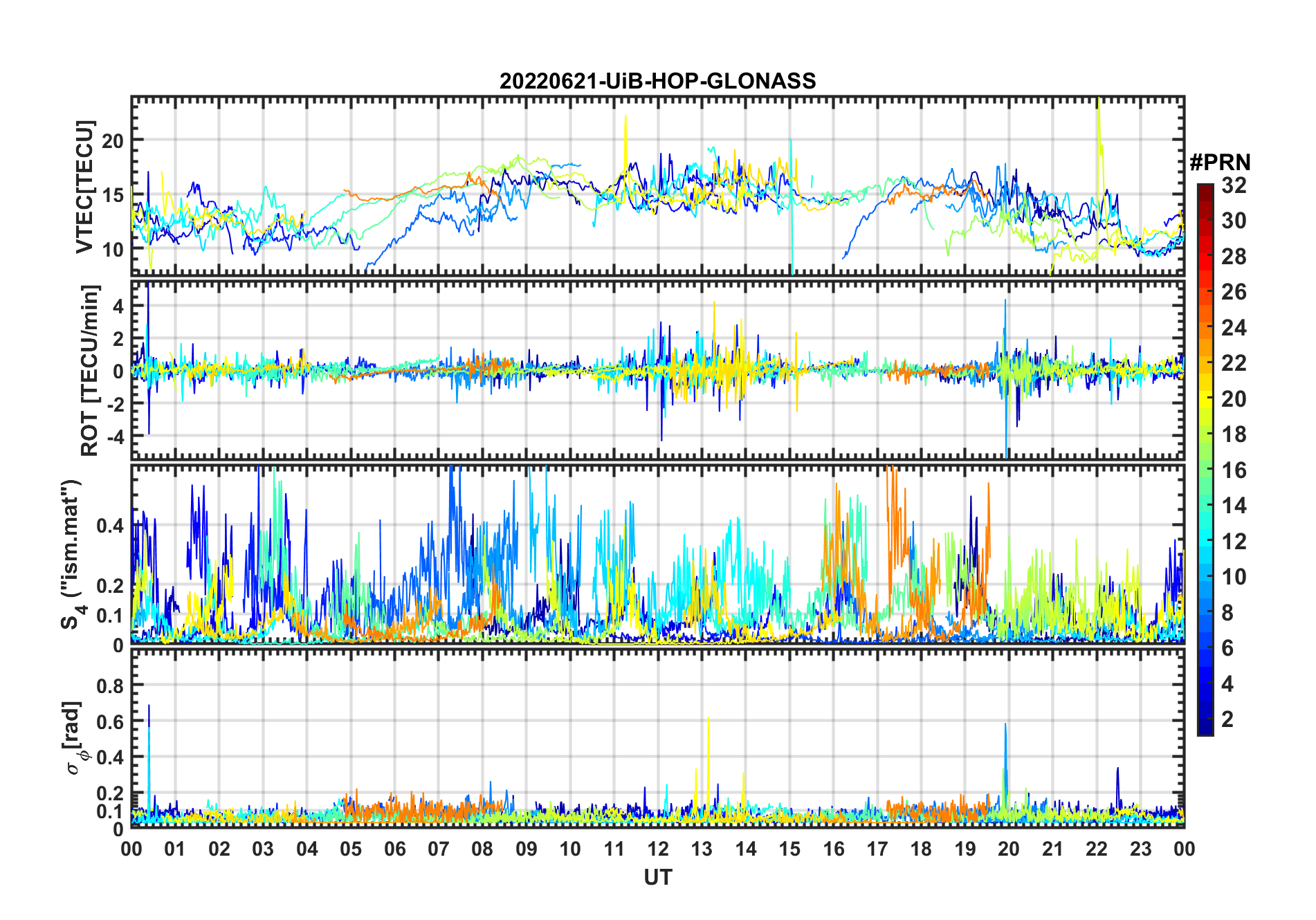Click inside the σφ phase plot panel
This screenshot has width=1316, height=920.
pyautogui.click(x=658, y=738)
